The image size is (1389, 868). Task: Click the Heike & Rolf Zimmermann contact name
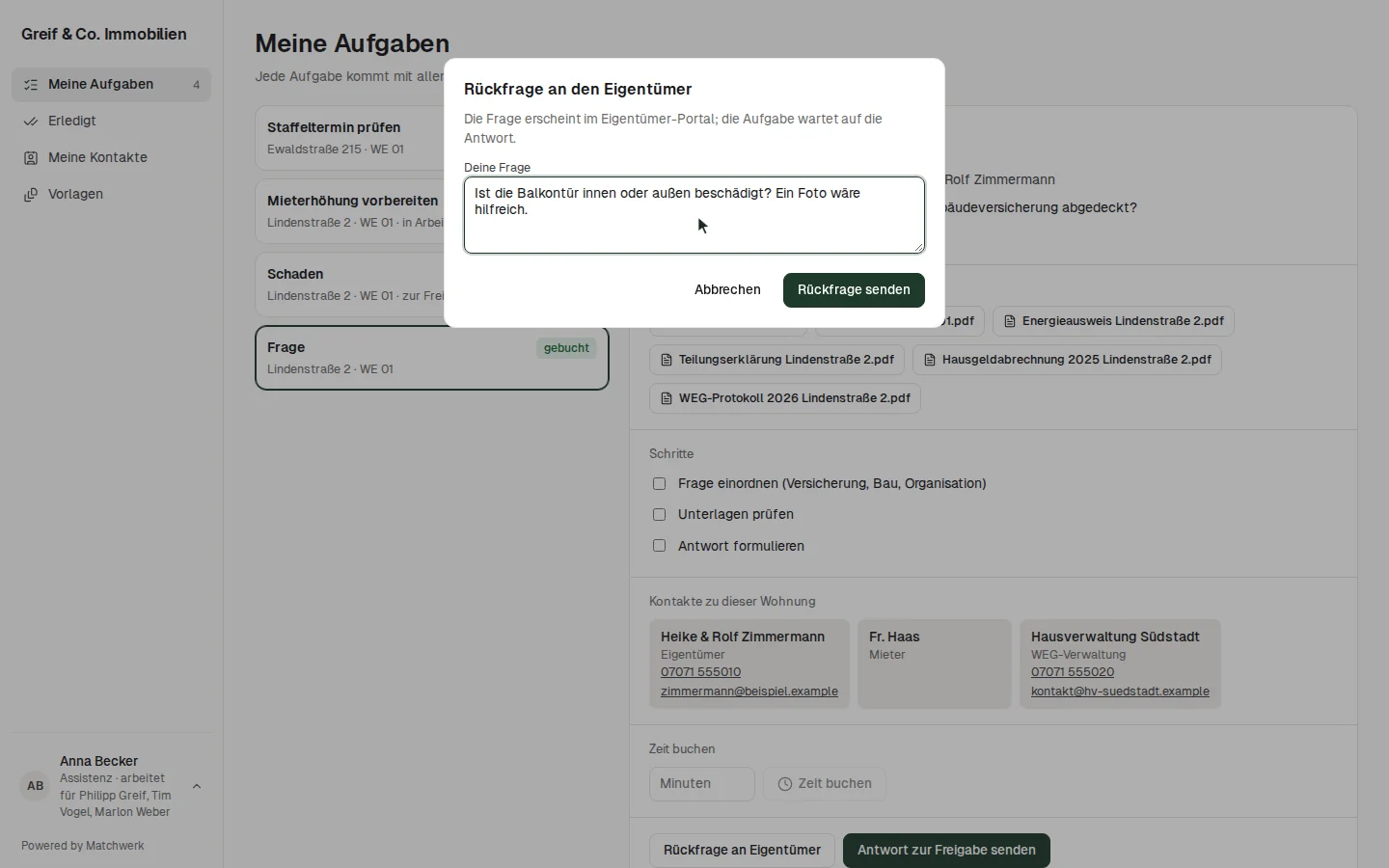(x=743, y=637)
